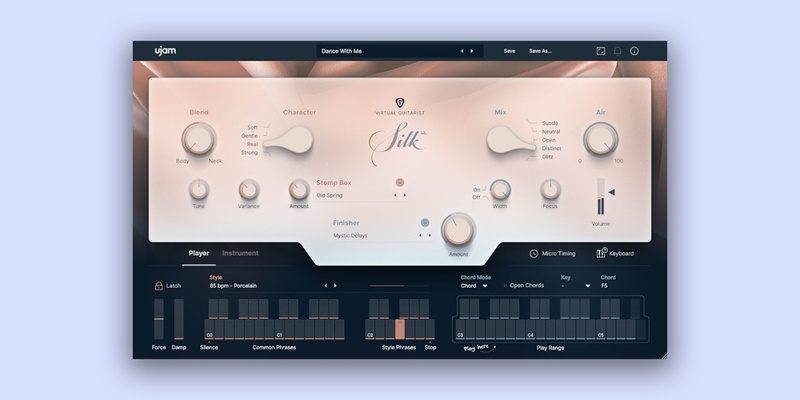Click the Character selector handle

288,140
